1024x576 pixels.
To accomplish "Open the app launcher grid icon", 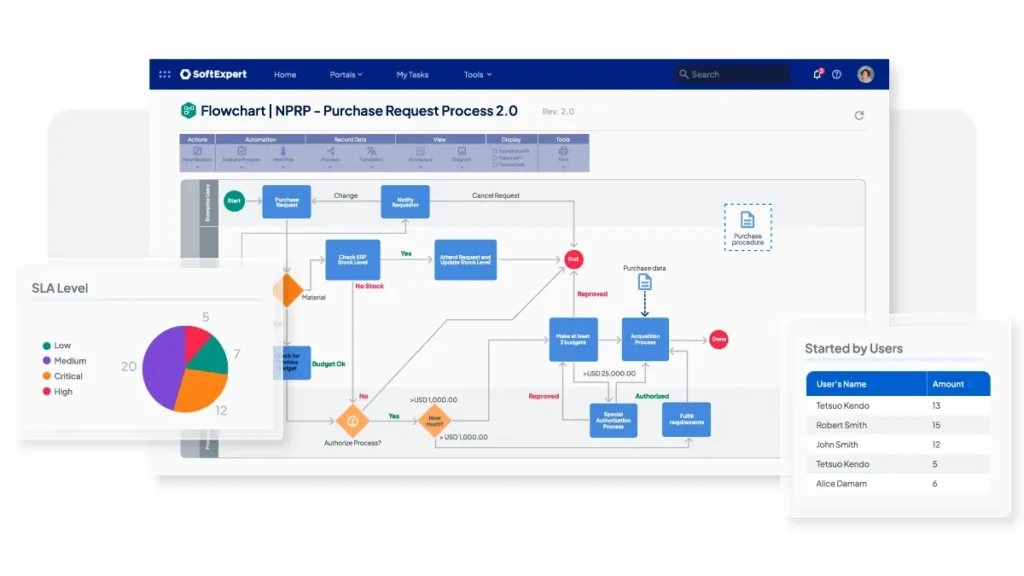I will click(165, 74).
